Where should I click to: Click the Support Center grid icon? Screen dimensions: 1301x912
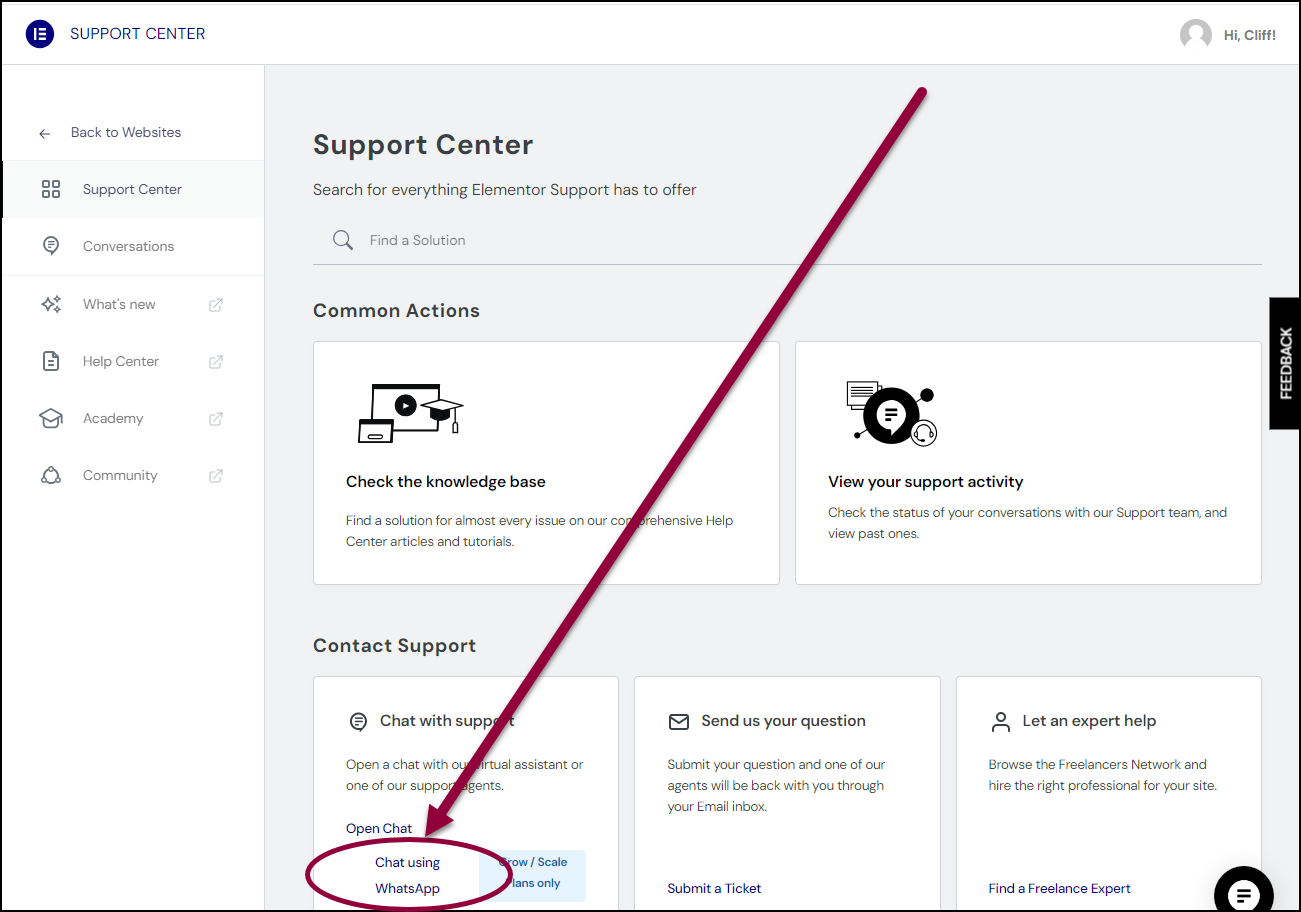pos(51,189)
